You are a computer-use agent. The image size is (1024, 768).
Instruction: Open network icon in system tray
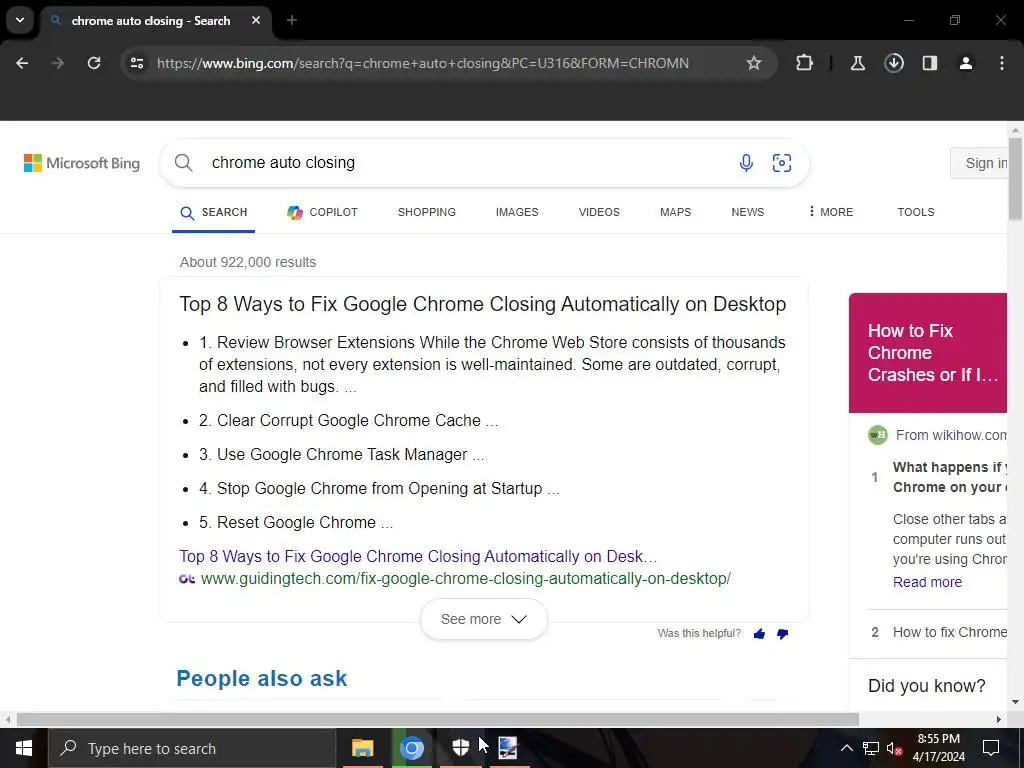click(x=871, y=748)
